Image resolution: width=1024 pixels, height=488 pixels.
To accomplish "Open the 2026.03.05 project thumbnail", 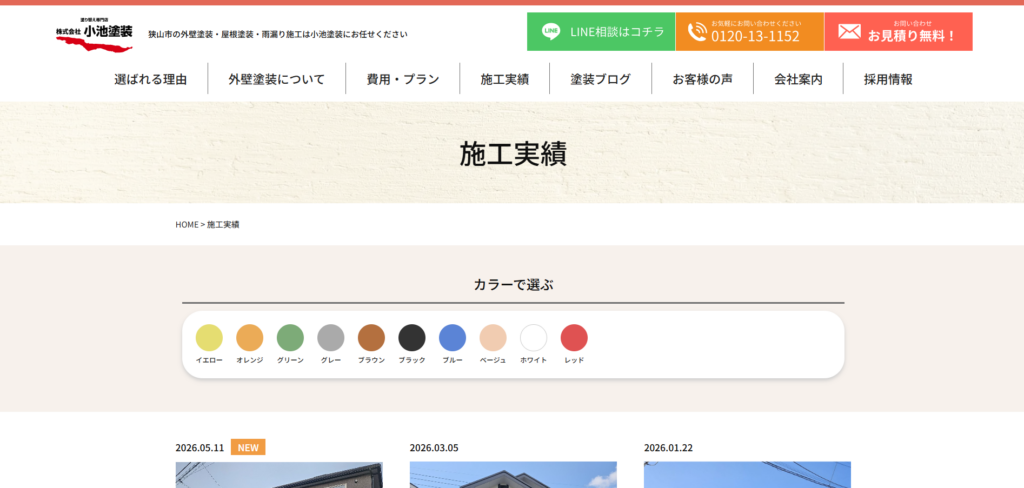I will pyautogui.click(x=513, y=475).
